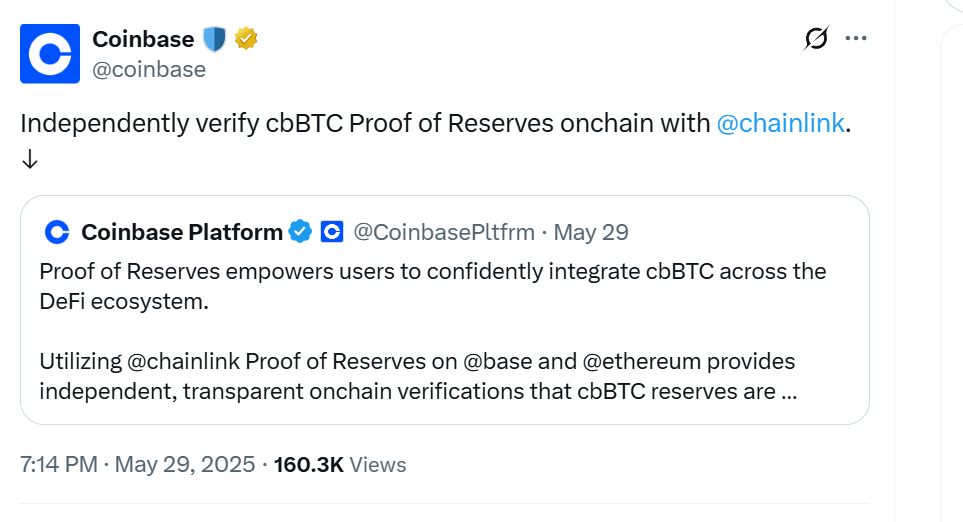Open the Coinbase display name link
The height and width of the screenshot is (522, 963).
[x=143, y=39]
